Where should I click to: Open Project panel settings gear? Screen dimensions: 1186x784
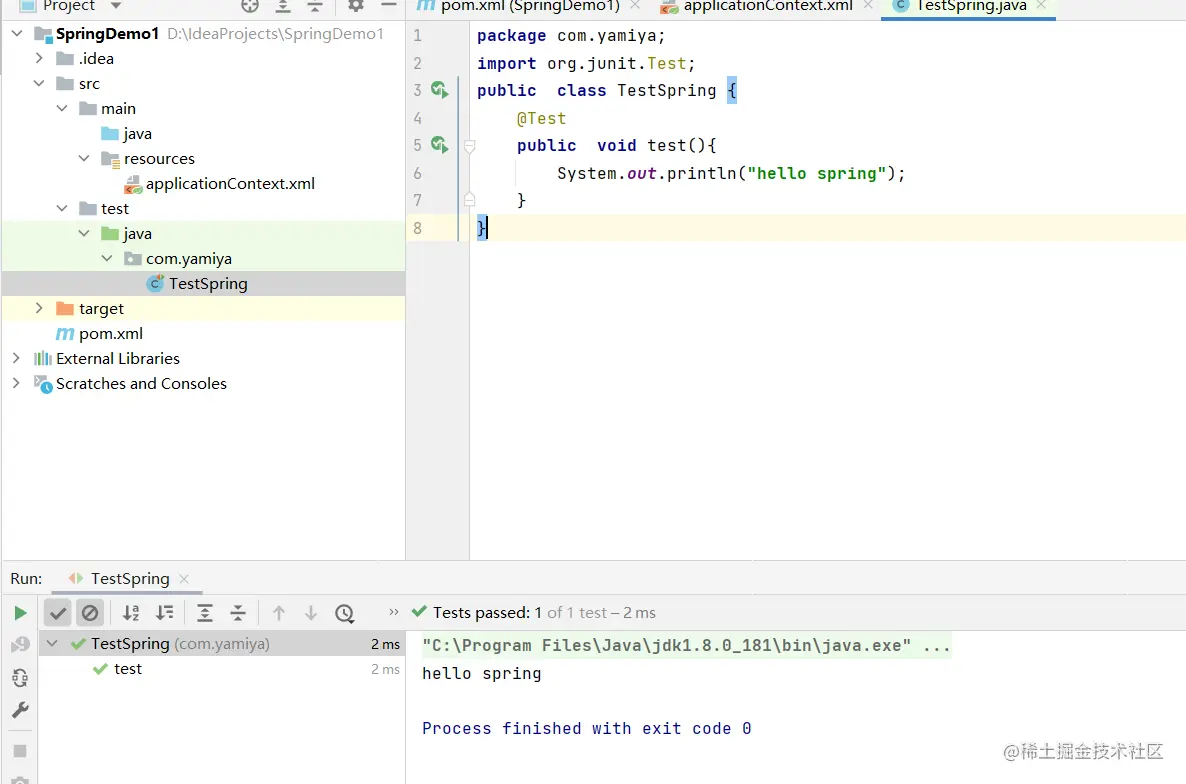(x=355, y=5)
